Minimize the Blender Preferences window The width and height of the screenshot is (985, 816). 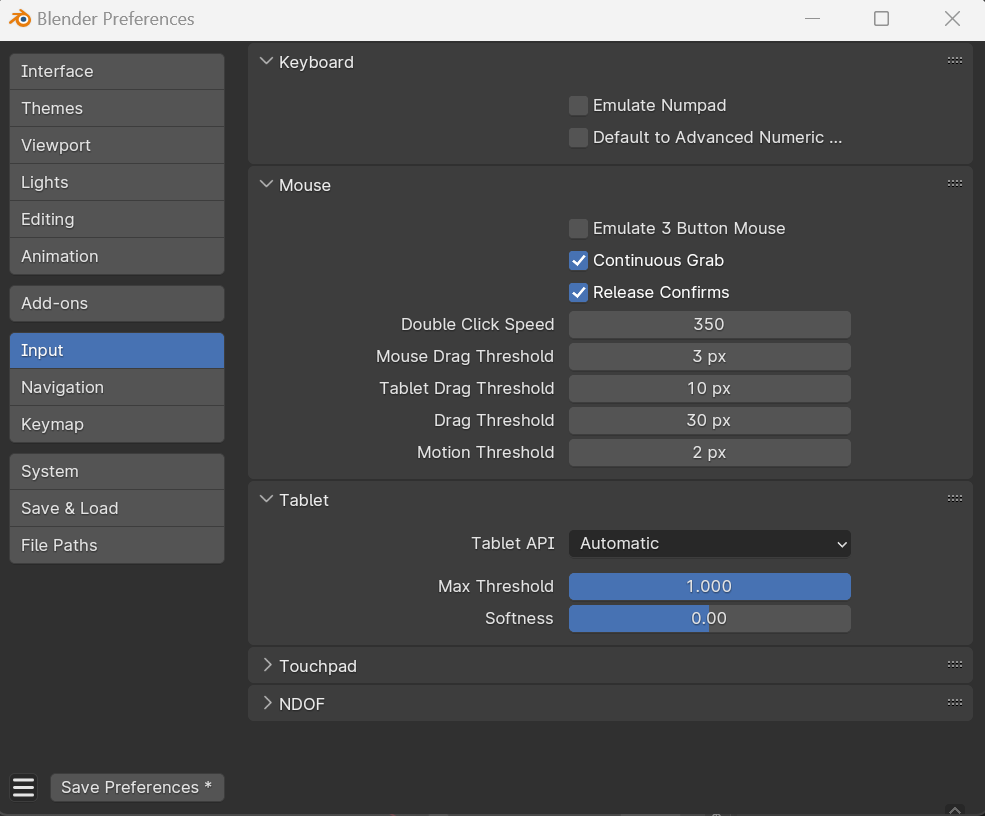tap(812, 19)
